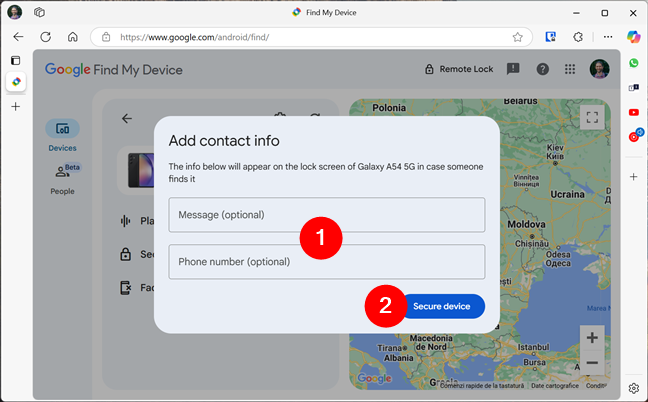Customize the sidebar with plus icon
Viewport: 648px width, 402px height.
[634, 177]
